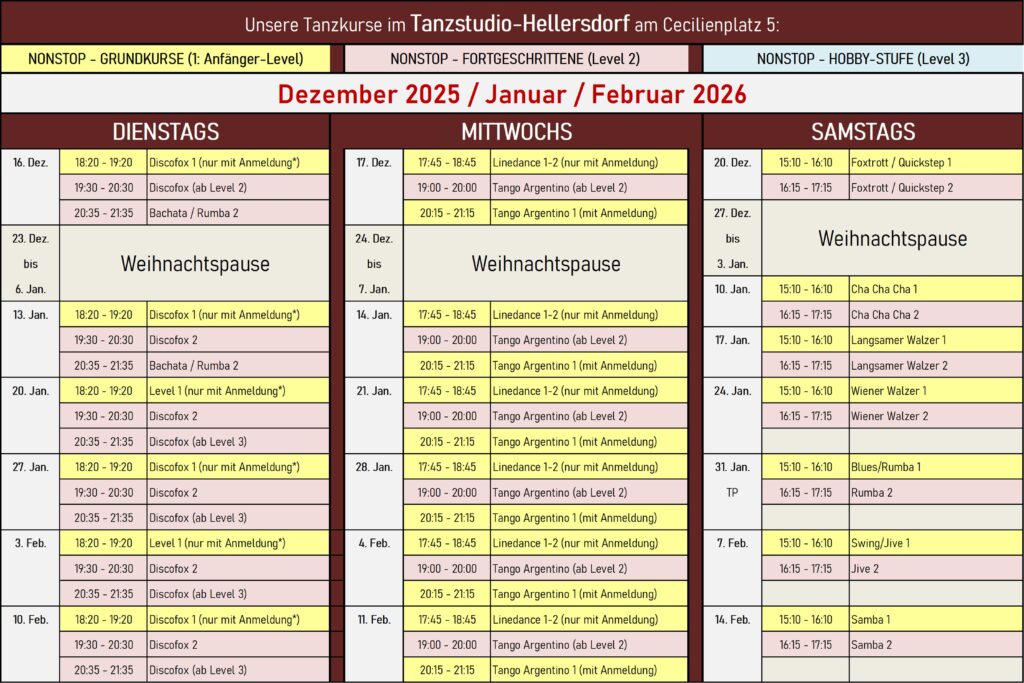The height and width of the screenshot is (683, 1024).
Task: Select the MITTWOCHS column header
Action: coord(516,132)
